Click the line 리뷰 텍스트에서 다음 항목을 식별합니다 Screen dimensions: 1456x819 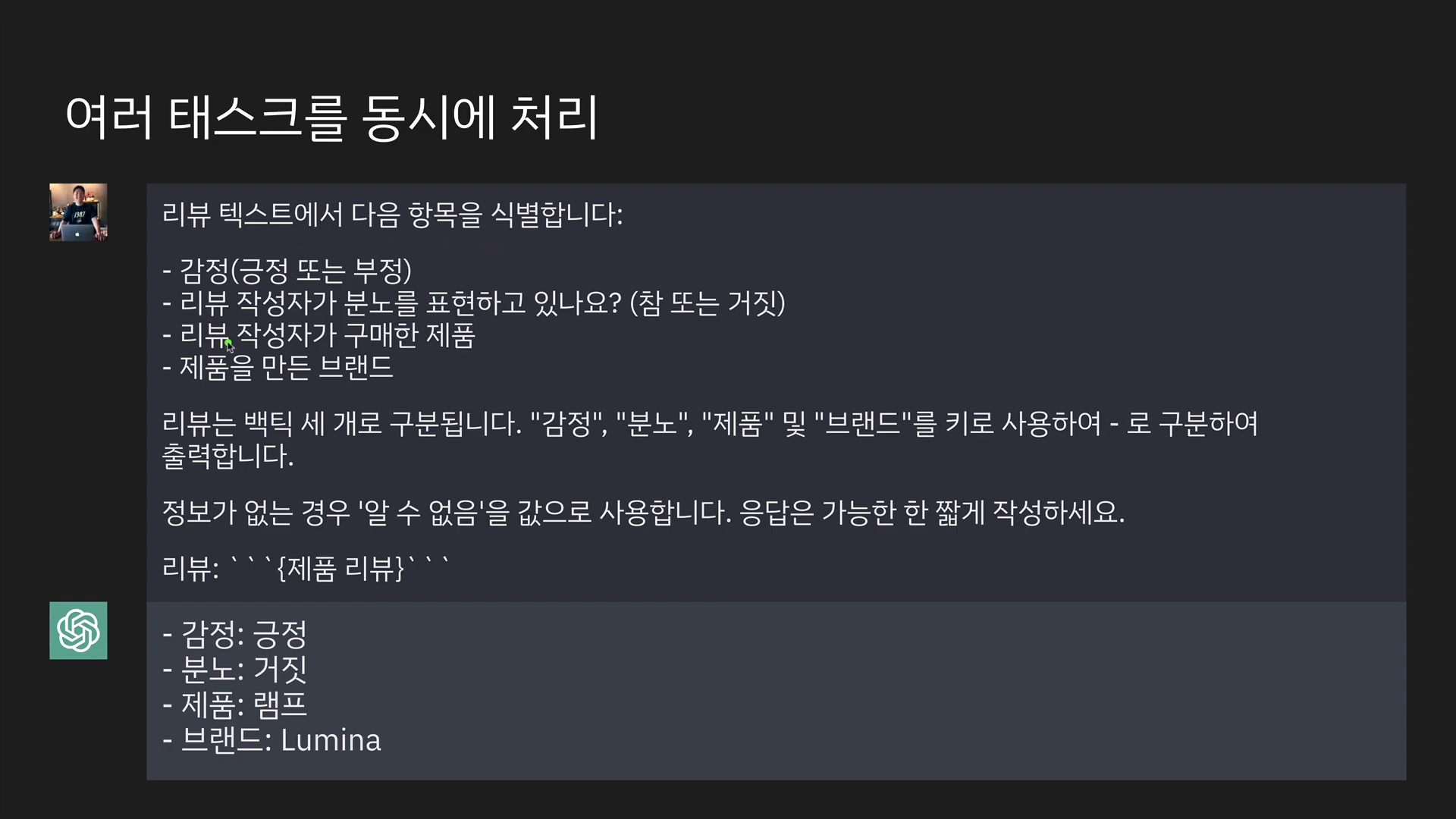392,215
